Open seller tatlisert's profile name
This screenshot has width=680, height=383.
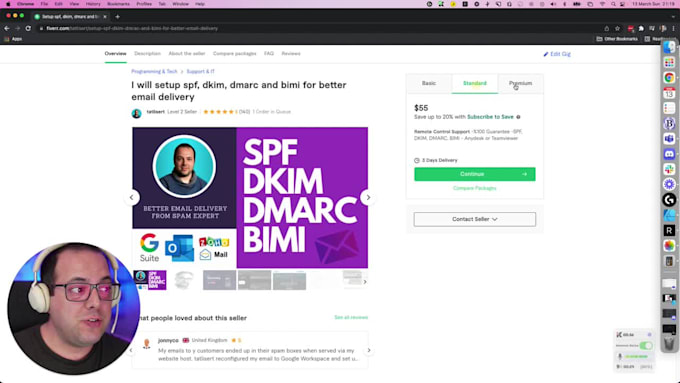[x=155, y=112]
